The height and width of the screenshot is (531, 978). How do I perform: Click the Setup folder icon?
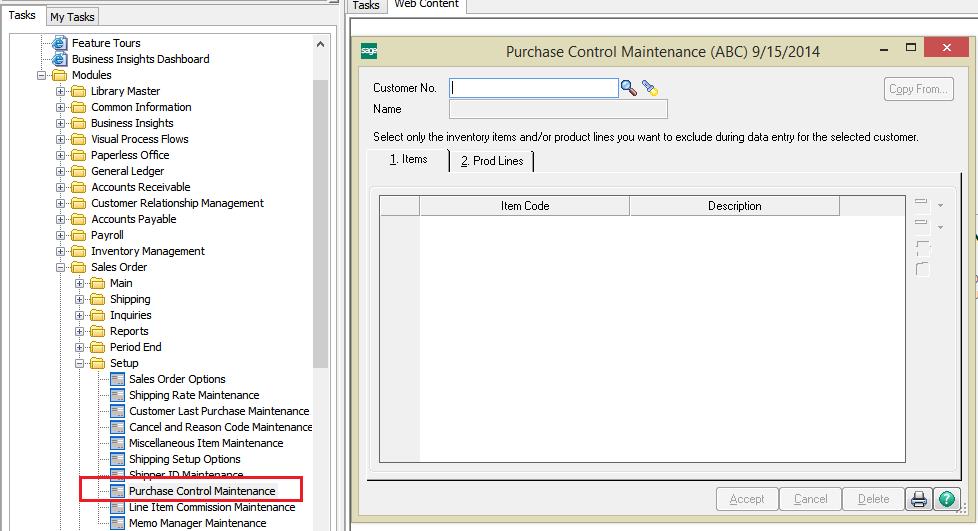[x=98, y=363]
